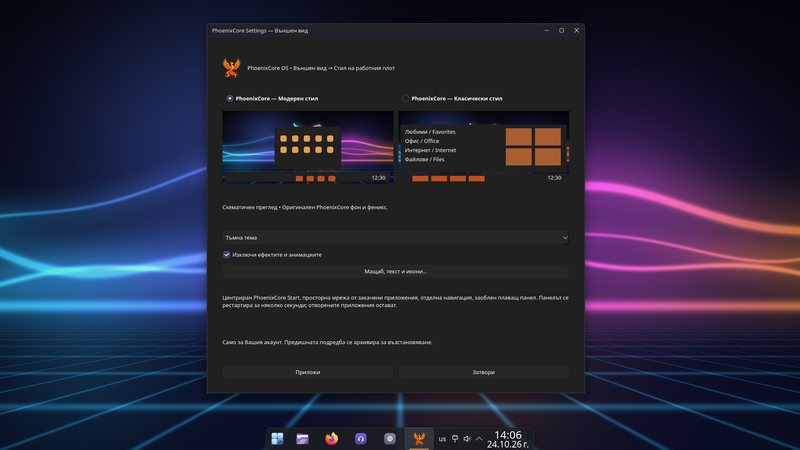Maximize the PhoenixCore Settings window

pyautogui.click(x=561, y=31)
